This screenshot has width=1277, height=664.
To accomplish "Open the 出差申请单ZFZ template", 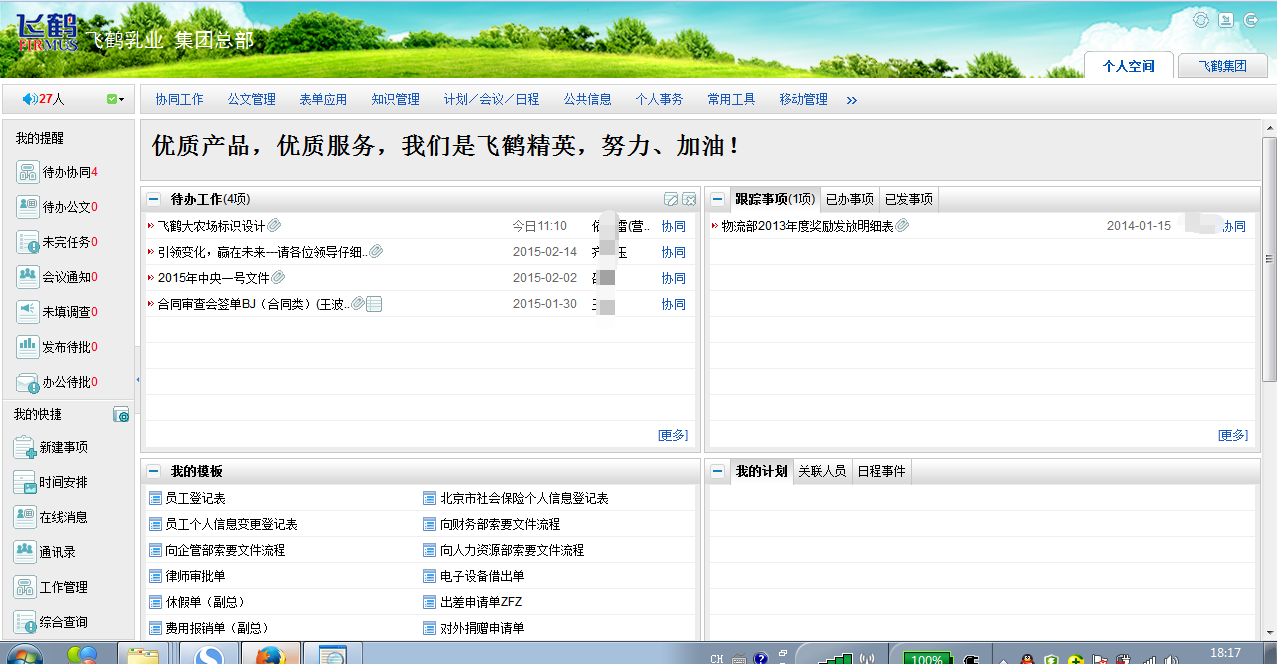I will pyautogui.click(x=481, y=602).
